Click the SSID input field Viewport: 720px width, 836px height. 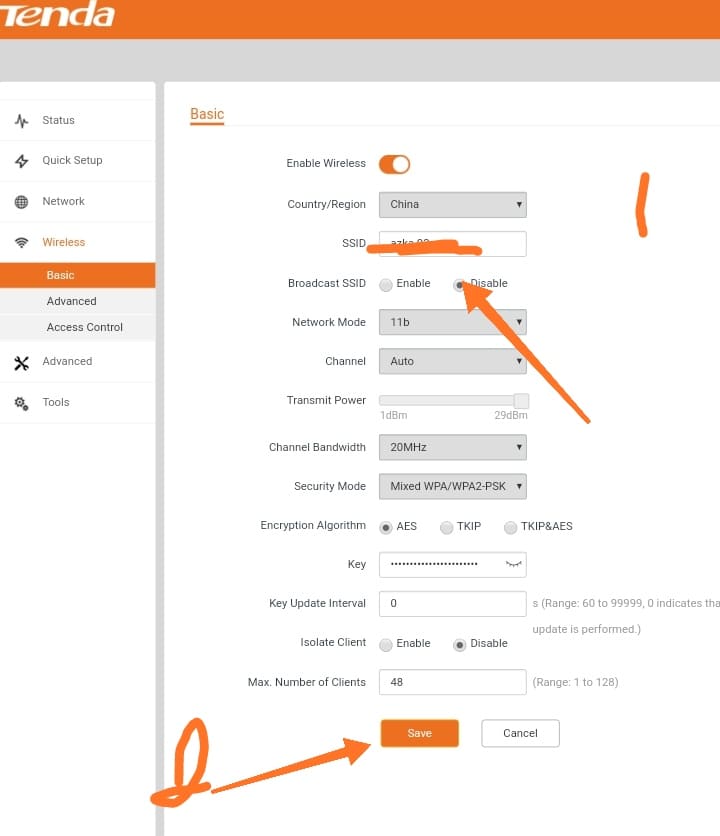pyautogui.click(x=453, y=244)
